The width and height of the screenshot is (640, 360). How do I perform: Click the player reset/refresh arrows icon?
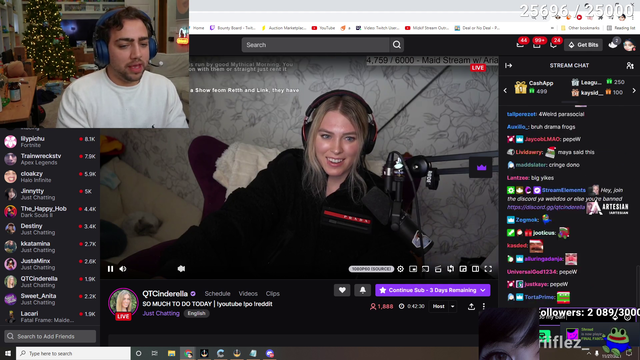[451, 269]
